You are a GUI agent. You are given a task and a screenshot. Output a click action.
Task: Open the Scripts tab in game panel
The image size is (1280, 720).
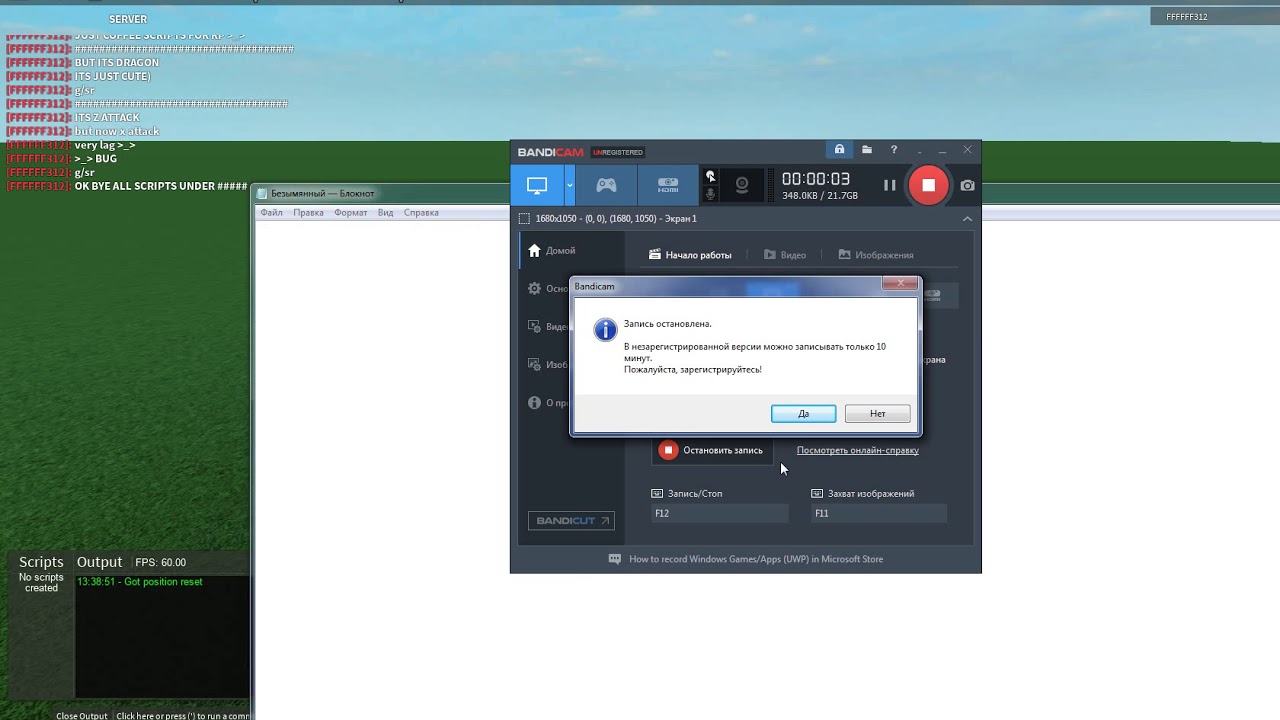[41, 562]
